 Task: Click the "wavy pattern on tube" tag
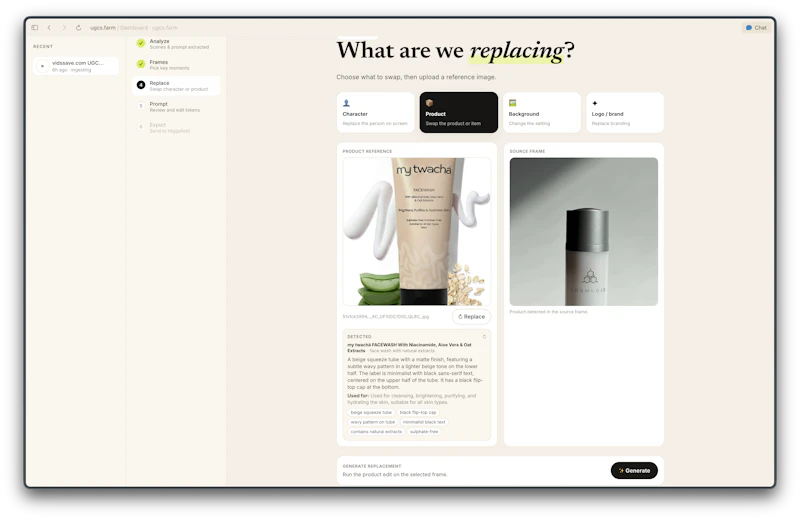(x=373, y=422)
